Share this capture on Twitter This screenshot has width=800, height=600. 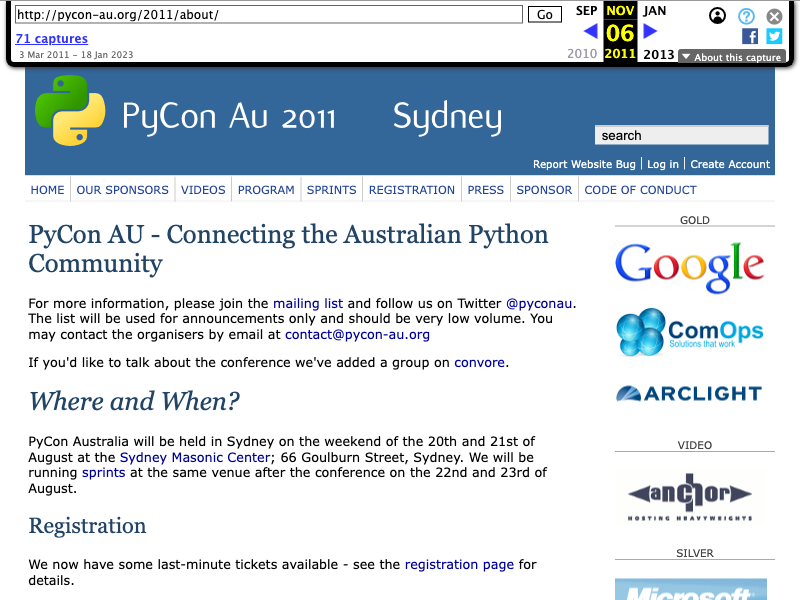coord(774,36)
